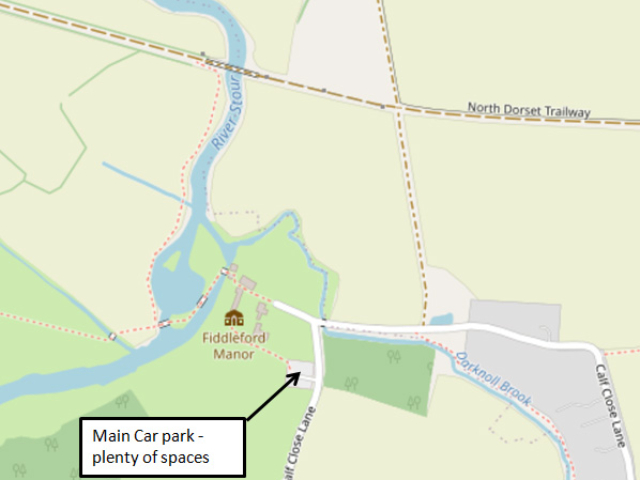The width and height of the screenshot is (640, 480).
Task: Click the Fiddleford Manor castle icon
Action: pyautogui.click(x=234, y=318)
